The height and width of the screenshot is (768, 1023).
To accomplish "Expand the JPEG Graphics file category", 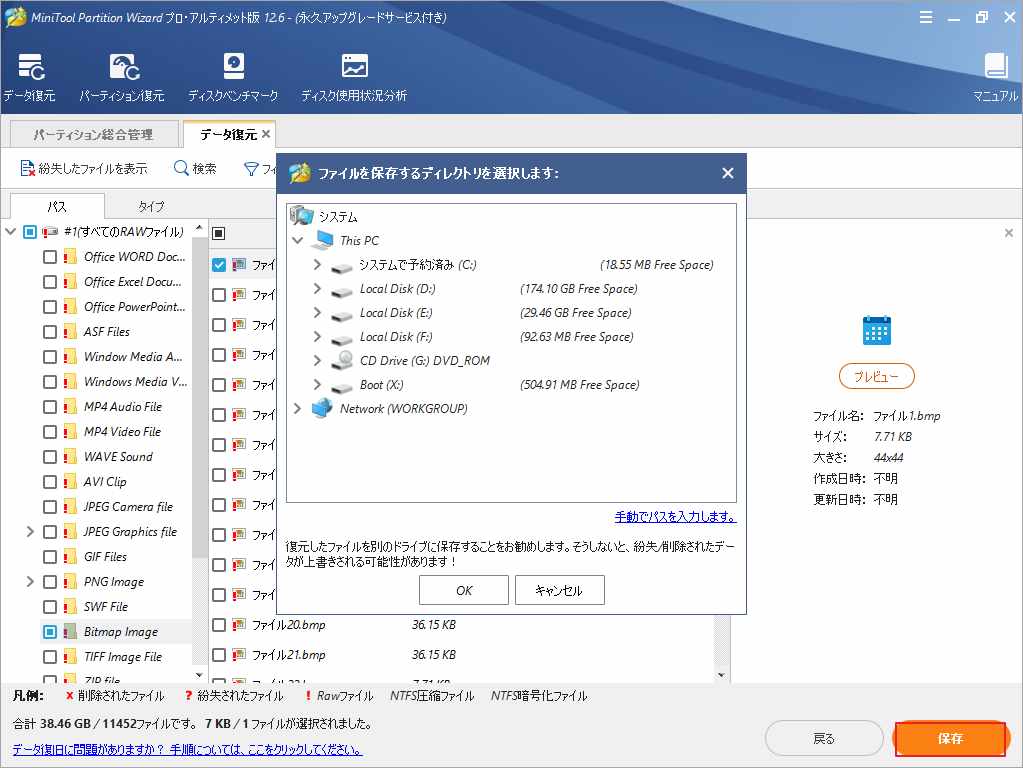I will [29, 531].
